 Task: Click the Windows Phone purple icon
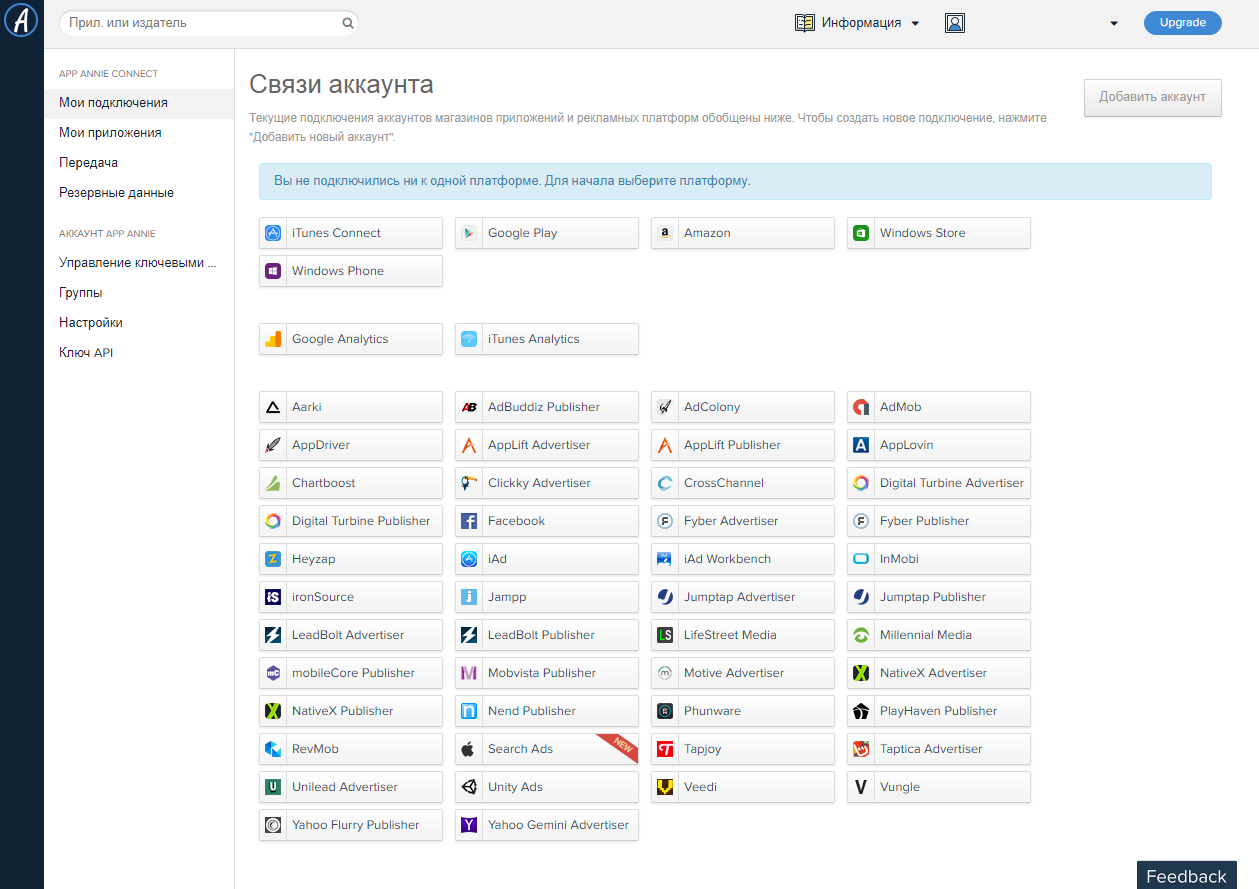click(273, 271)
